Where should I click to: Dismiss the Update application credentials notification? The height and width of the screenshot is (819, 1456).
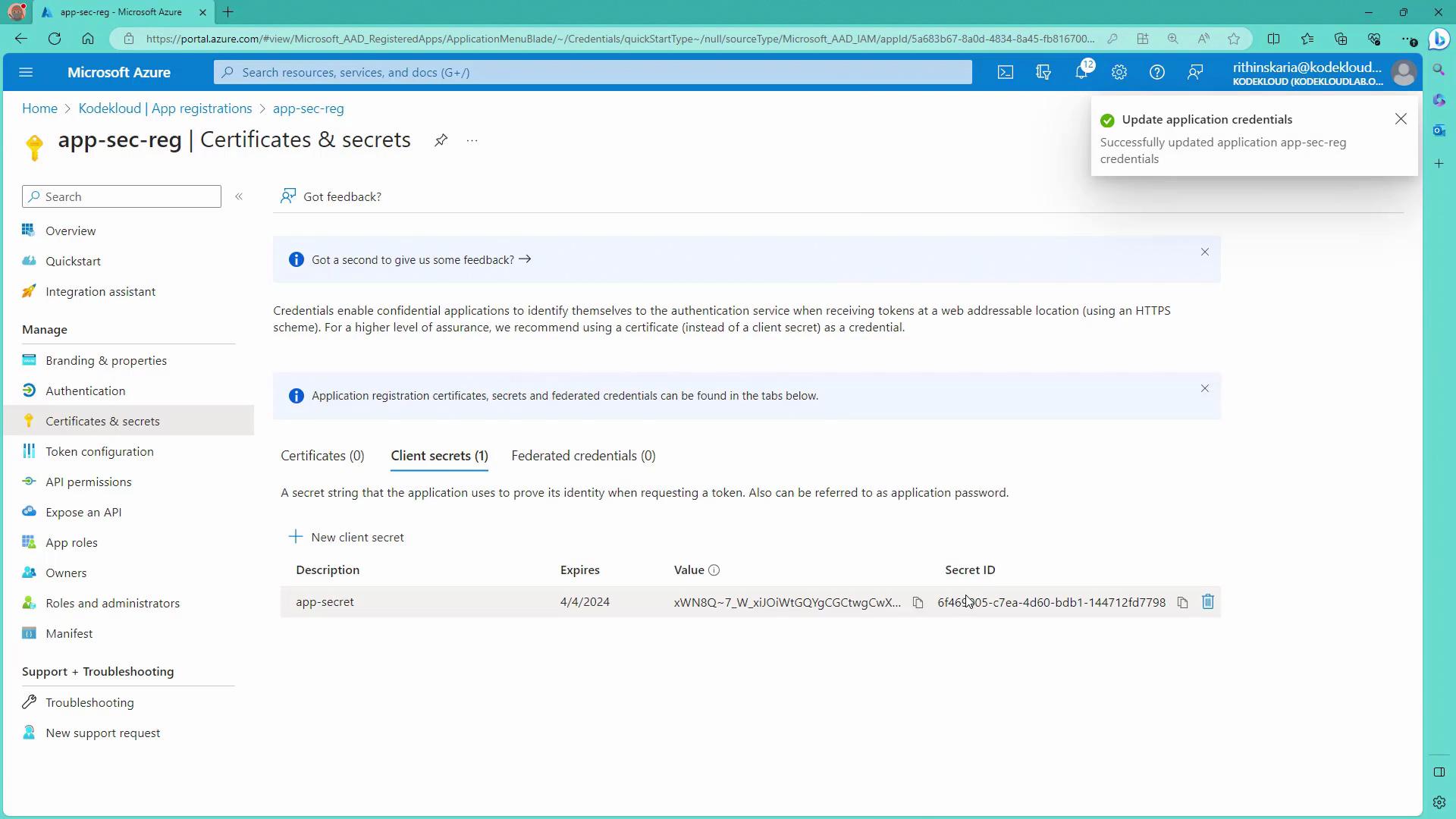(x=1401, y=119)
